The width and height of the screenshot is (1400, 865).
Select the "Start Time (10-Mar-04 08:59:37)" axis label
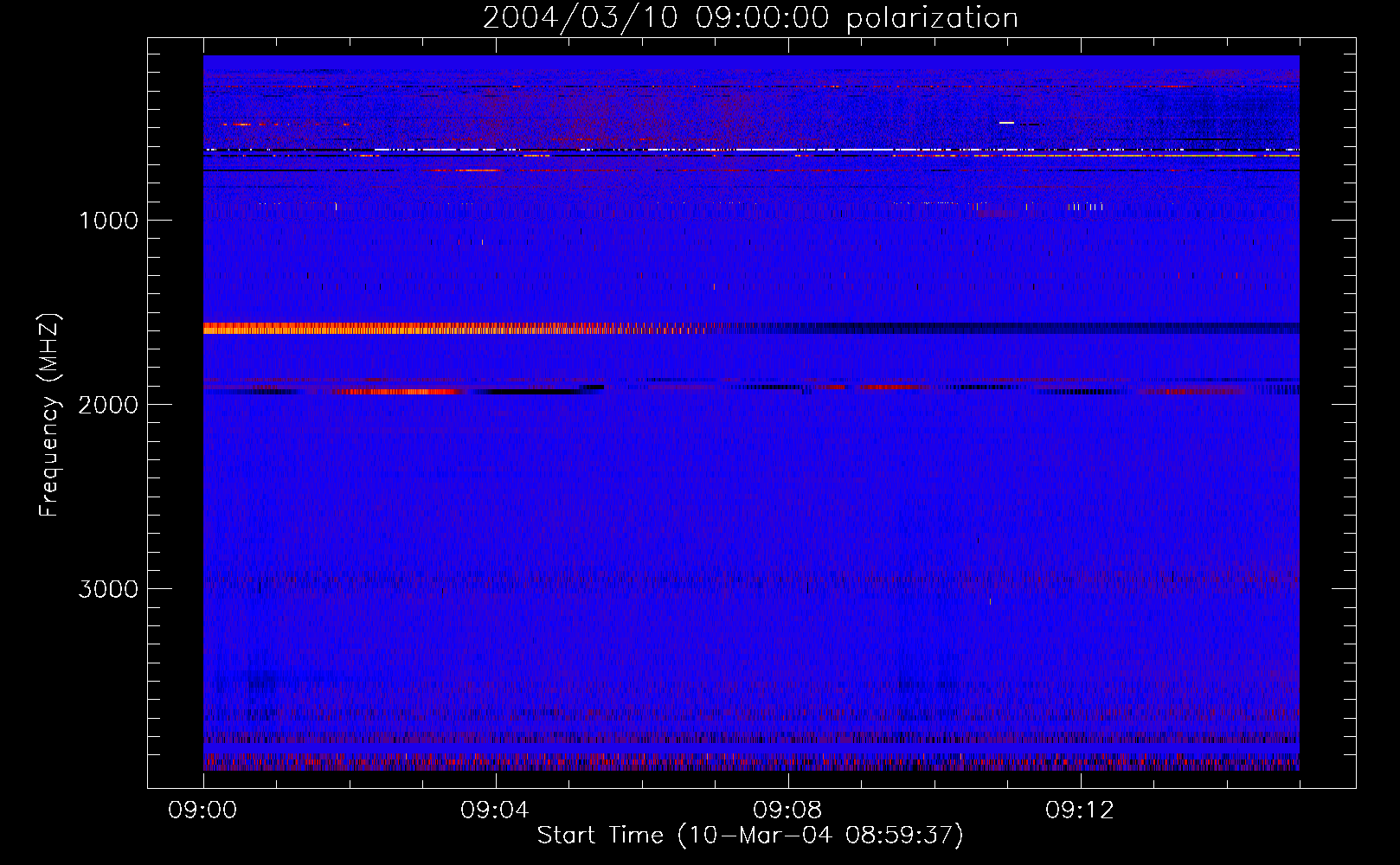pos(750,836)
